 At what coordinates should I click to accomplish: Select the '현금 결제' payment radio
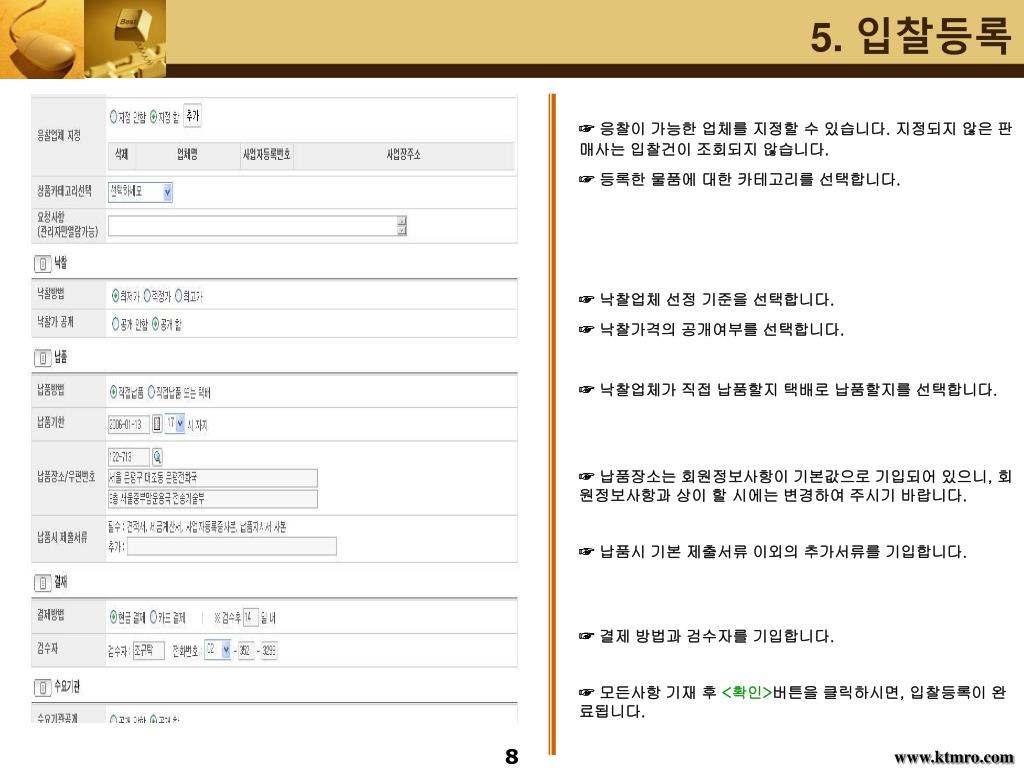pos(114,616)
